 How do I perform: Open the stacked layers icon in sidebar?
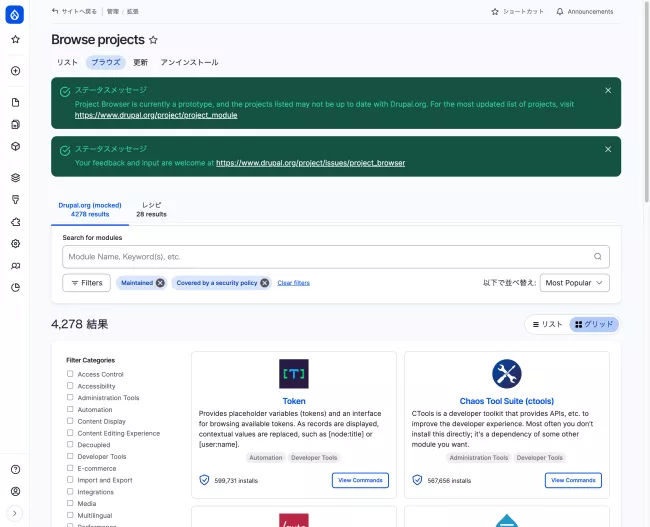point(15,178)
